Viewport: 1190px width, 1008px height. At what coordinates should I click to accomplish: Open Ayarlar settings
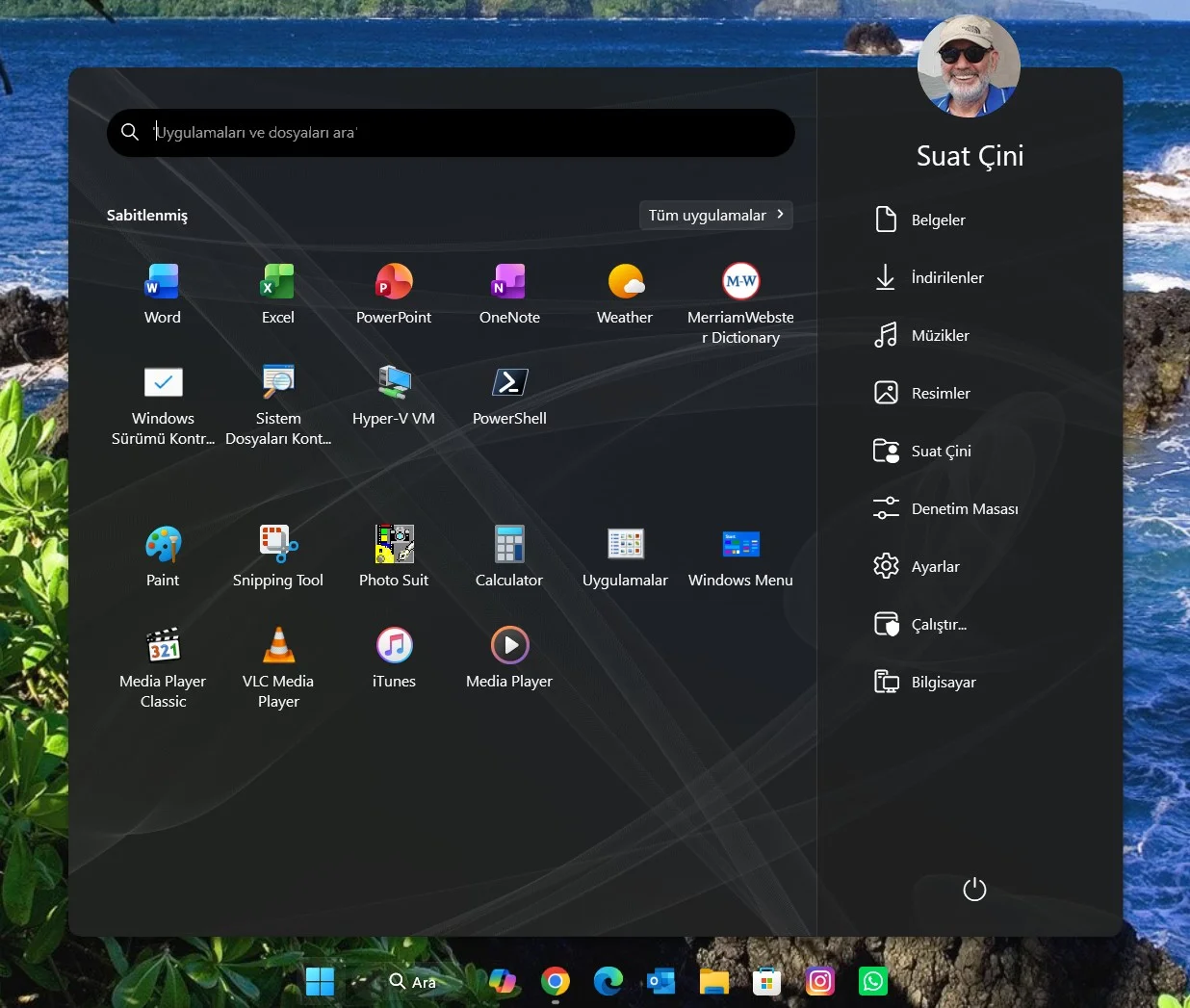[x=918, y=566]
